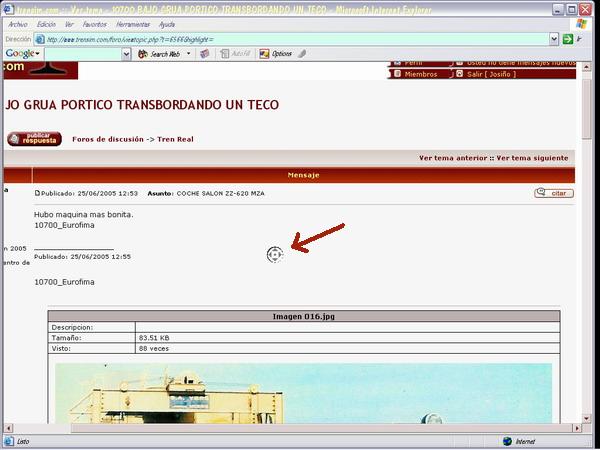
Task: Open the Favoritos menu
Action: coord(94,23)
